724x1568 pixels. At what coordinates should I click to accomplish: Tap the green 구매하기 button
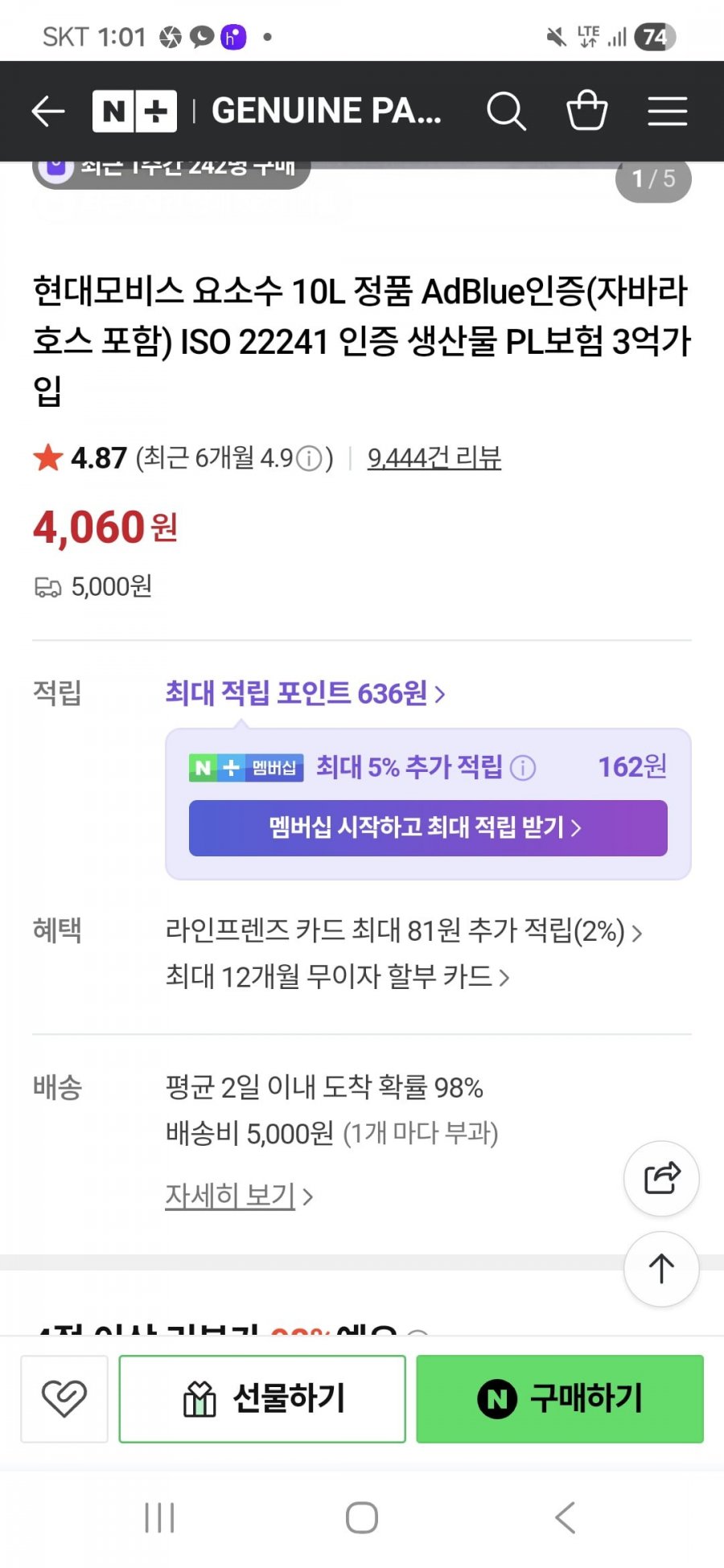tap(560, 1398)
